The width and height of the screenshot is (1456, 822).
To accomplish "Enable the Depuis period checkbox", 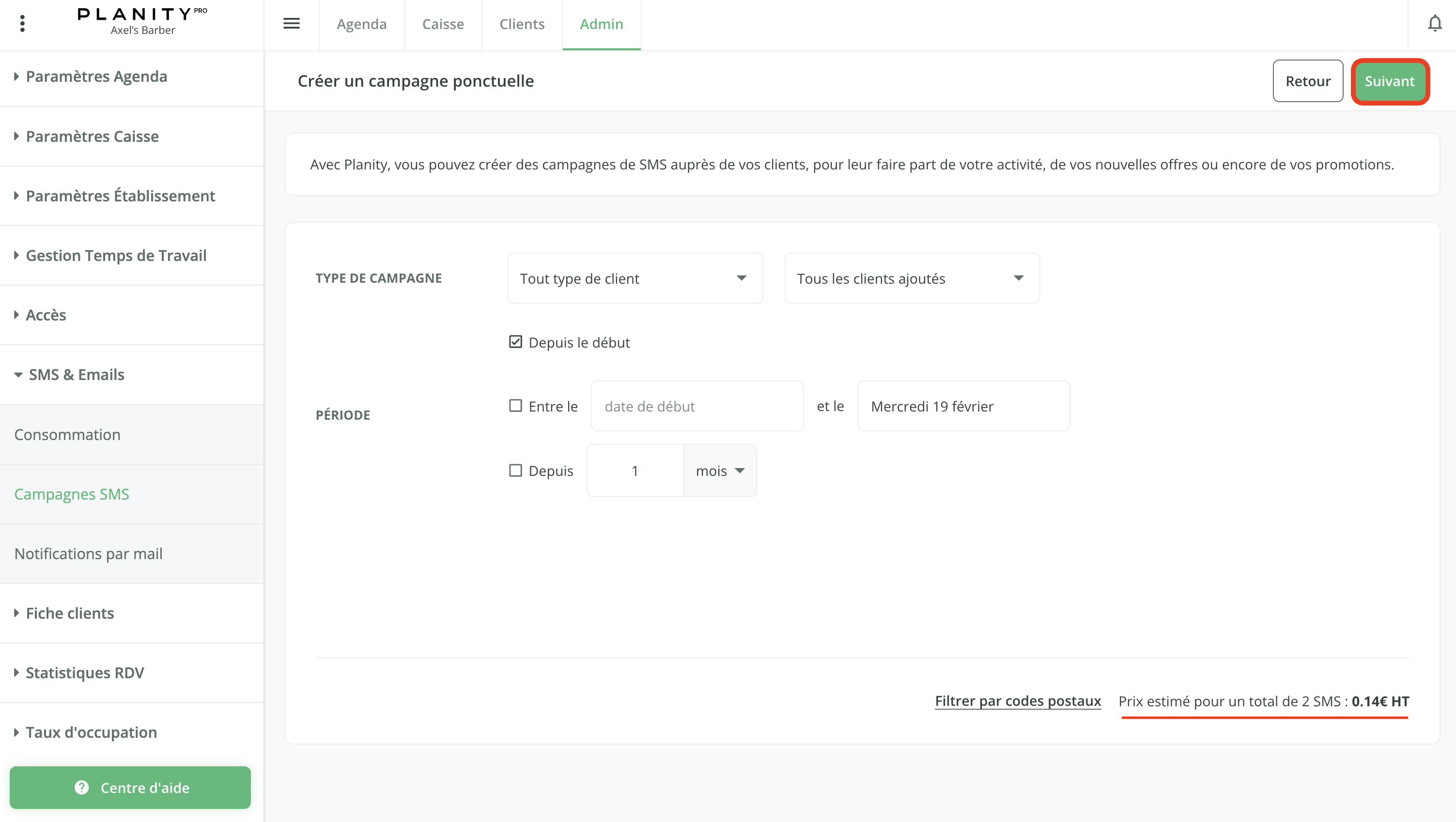I will tap(515, 470).
